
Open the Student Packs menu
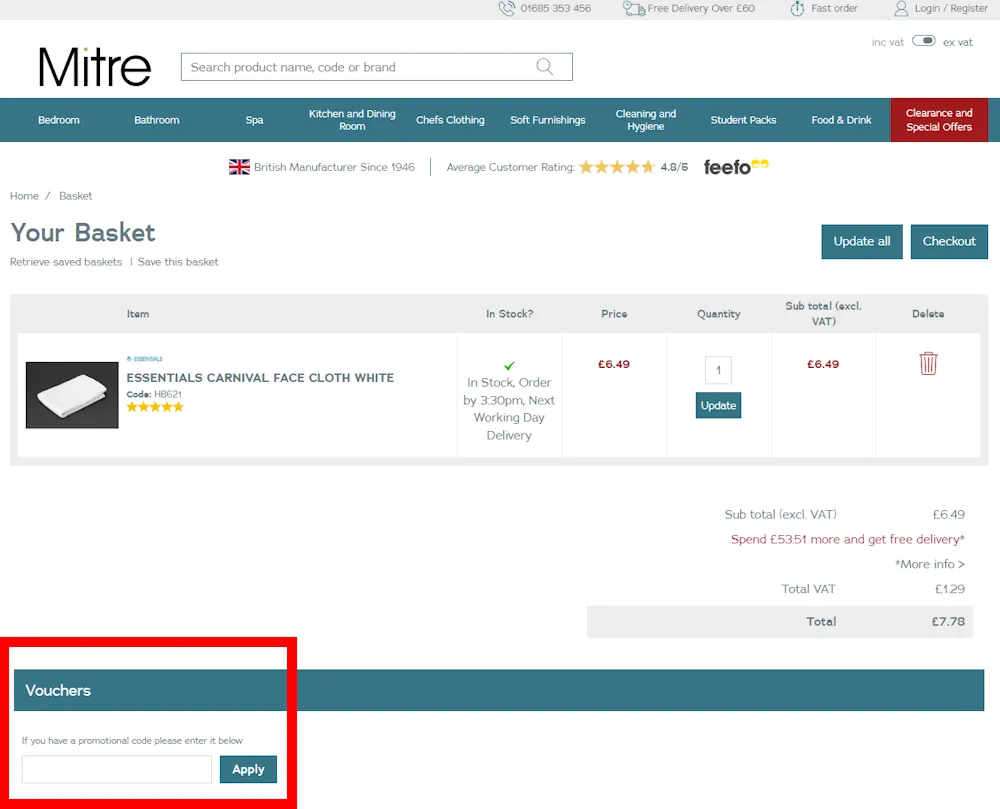click(x=743, y=120)
